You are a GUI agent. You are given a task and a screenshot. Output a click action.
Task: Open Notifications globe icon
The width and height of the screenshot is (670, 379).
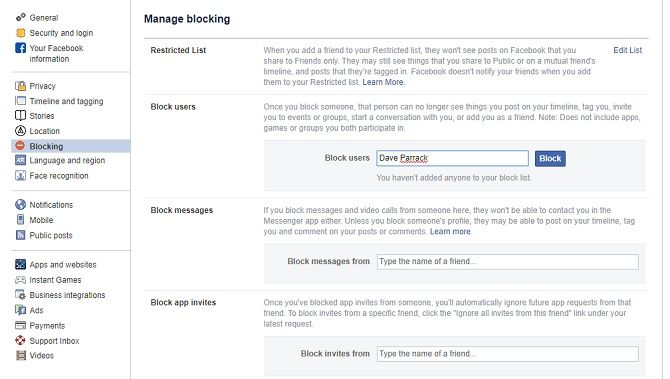pyautogui.click(x=21, y=205)
